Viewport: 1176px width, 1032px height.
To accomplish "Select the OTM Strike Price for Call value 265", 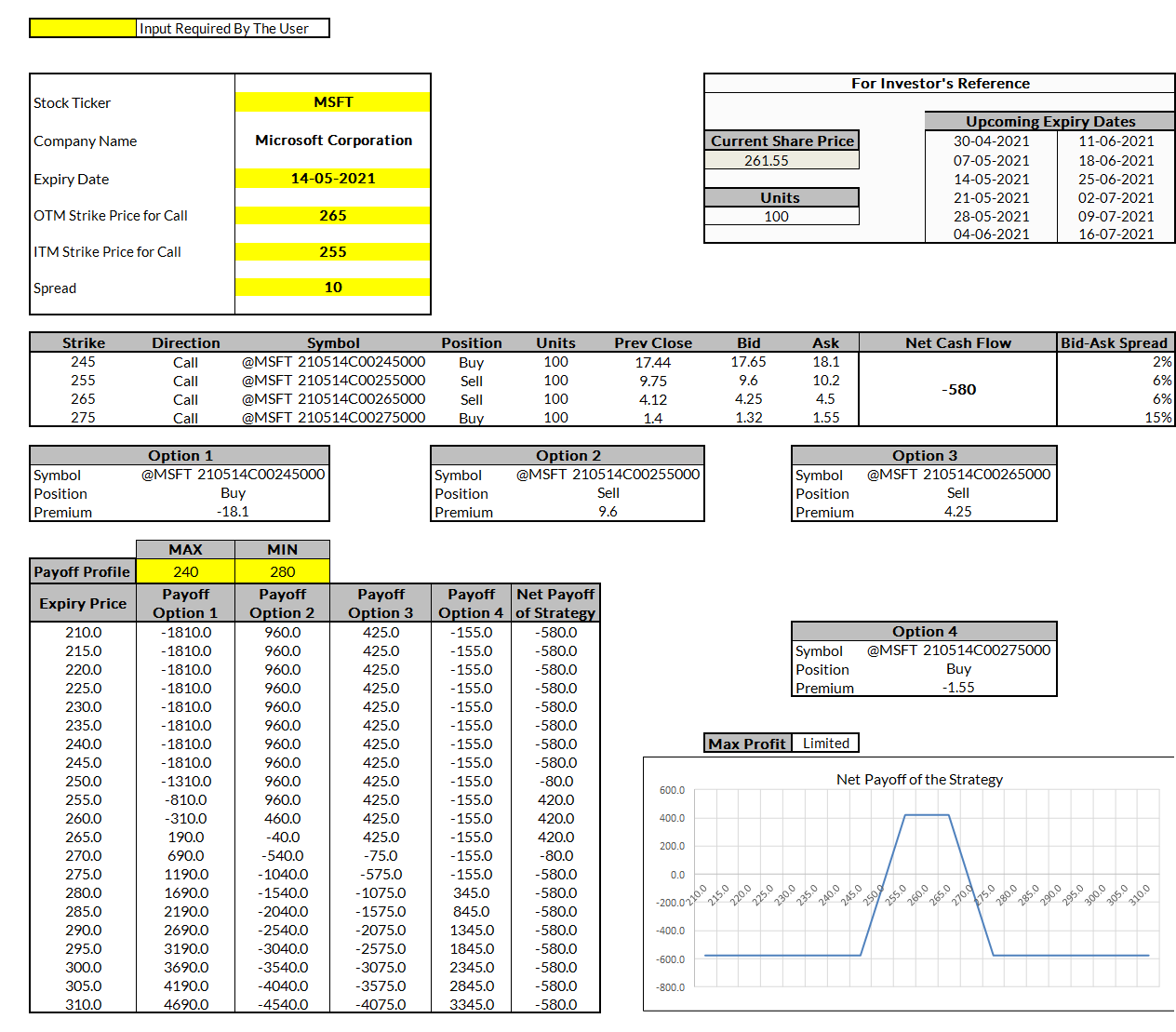I will point(333,216).
